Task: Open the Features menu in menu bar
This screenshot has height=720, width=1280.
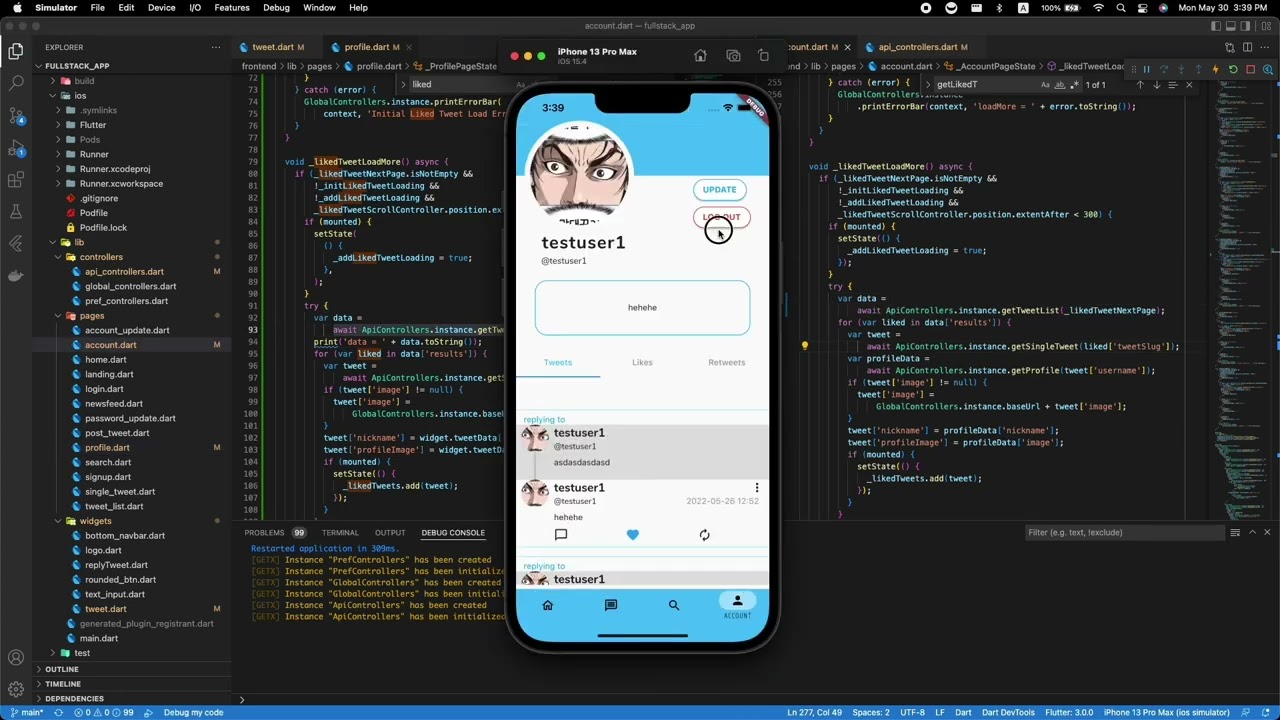Action: [x=231, y=7]
